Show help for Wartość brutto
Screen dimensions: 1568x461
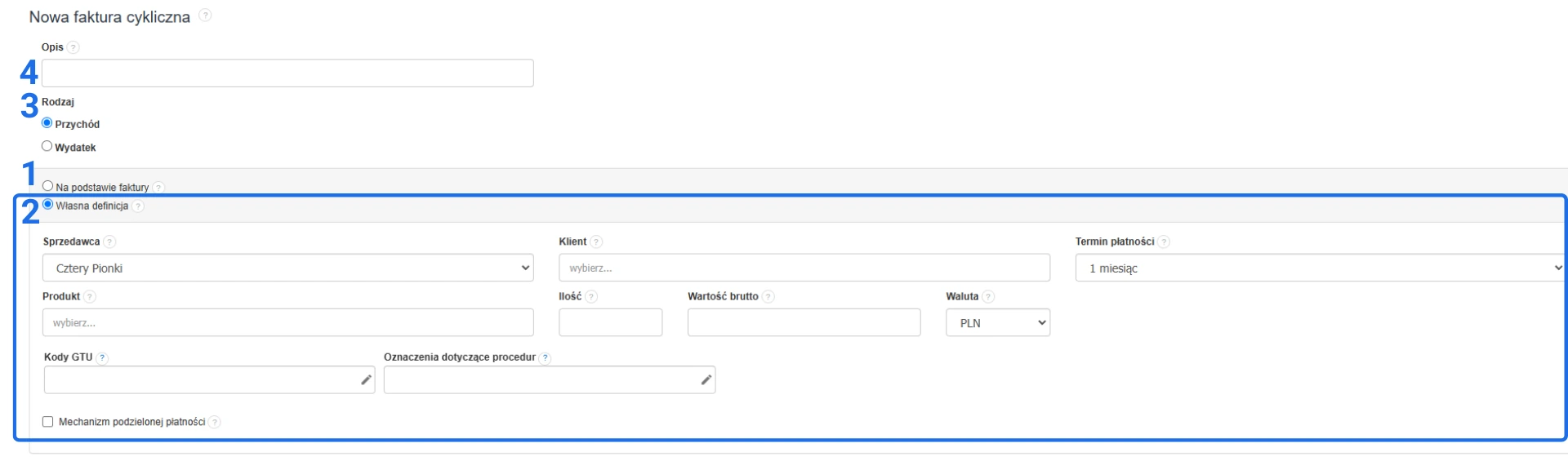pyautogui.click(x=768, y=297)
